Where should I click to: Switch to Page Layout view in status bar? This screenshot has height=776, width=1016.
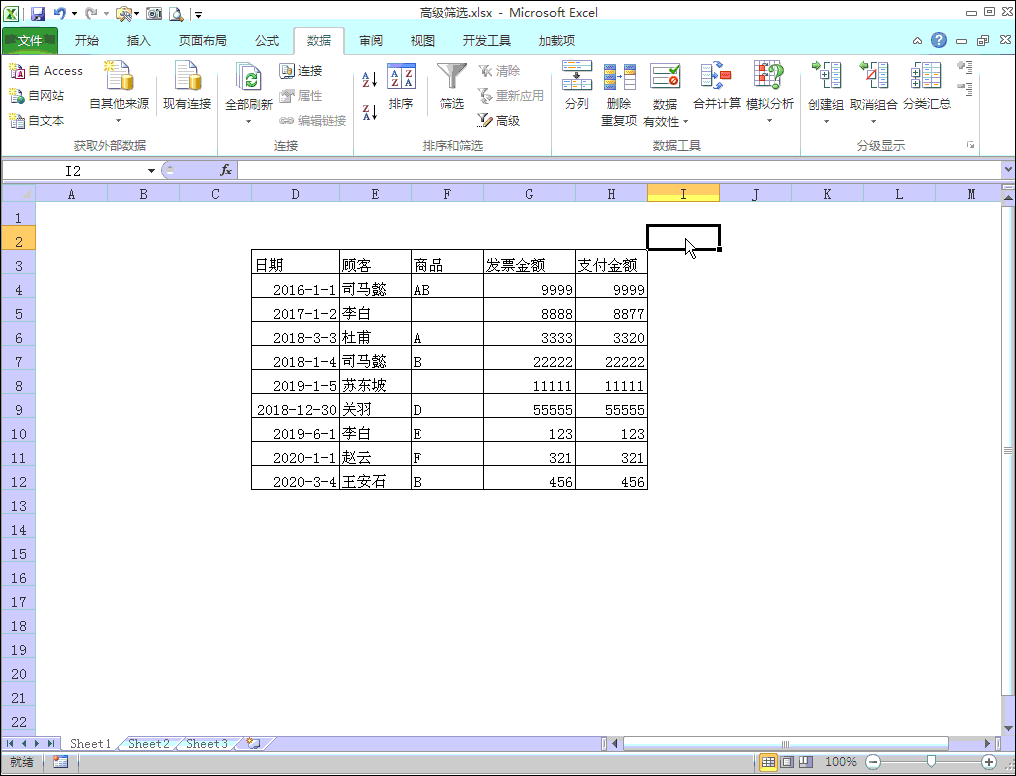787,762
